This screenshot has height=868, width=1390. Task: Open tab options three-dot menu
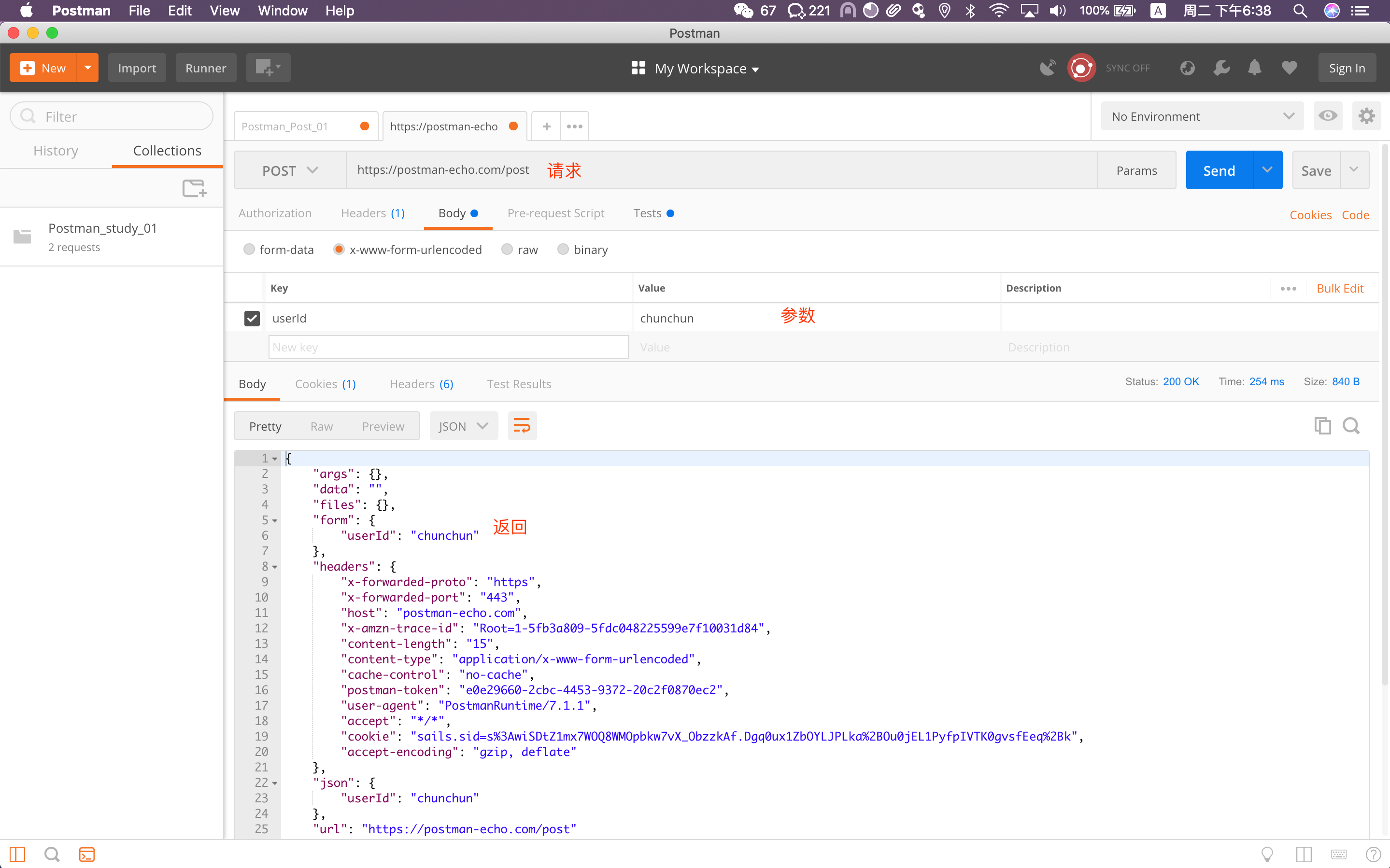[575, 126]
